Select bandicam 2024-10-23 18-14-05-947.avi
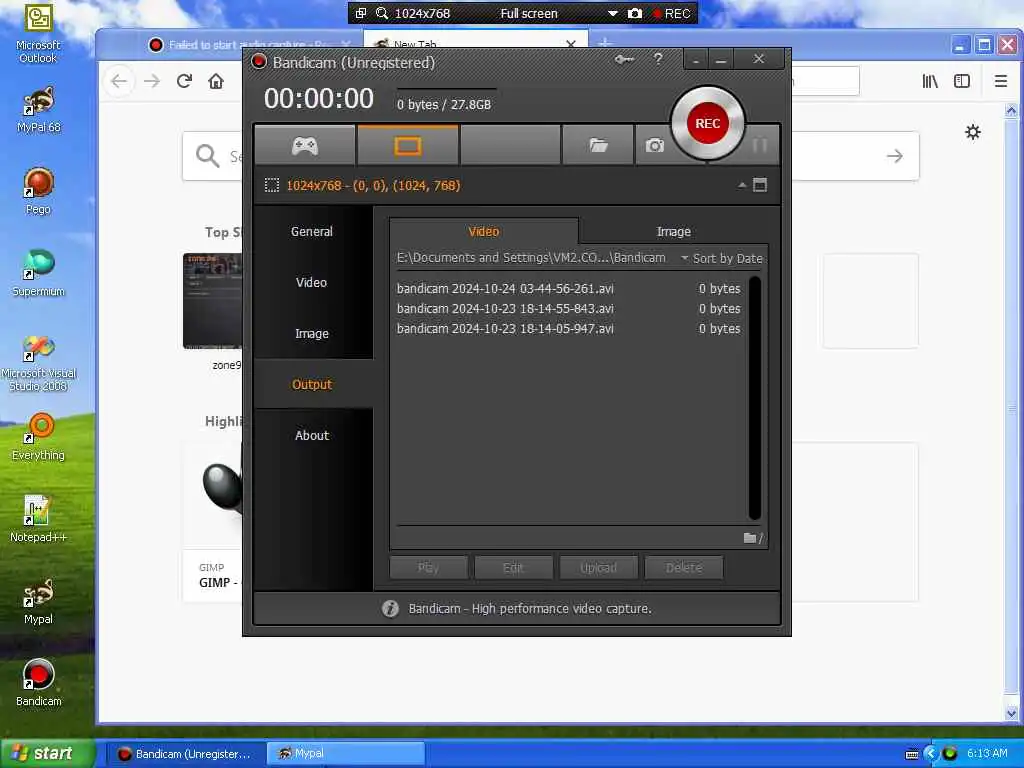 click(568, 328)
